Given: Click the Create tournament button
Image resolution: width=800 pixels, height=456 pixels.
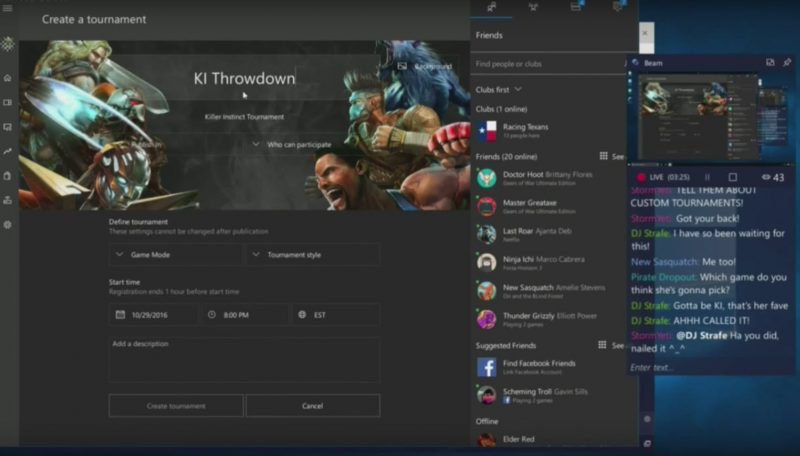Looking at the screenshot, I should [x=176, y=406].
